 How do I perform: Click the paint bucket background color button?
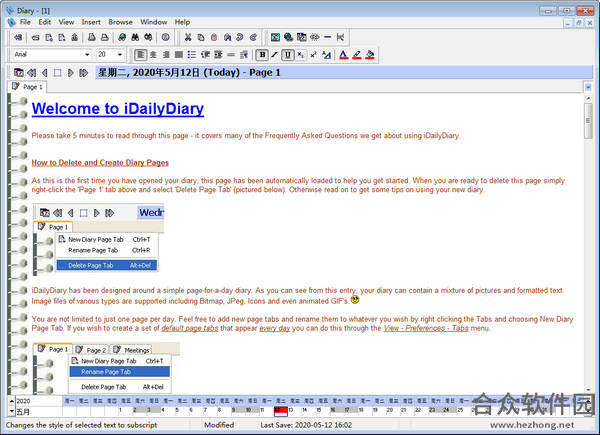click(370, 55)
